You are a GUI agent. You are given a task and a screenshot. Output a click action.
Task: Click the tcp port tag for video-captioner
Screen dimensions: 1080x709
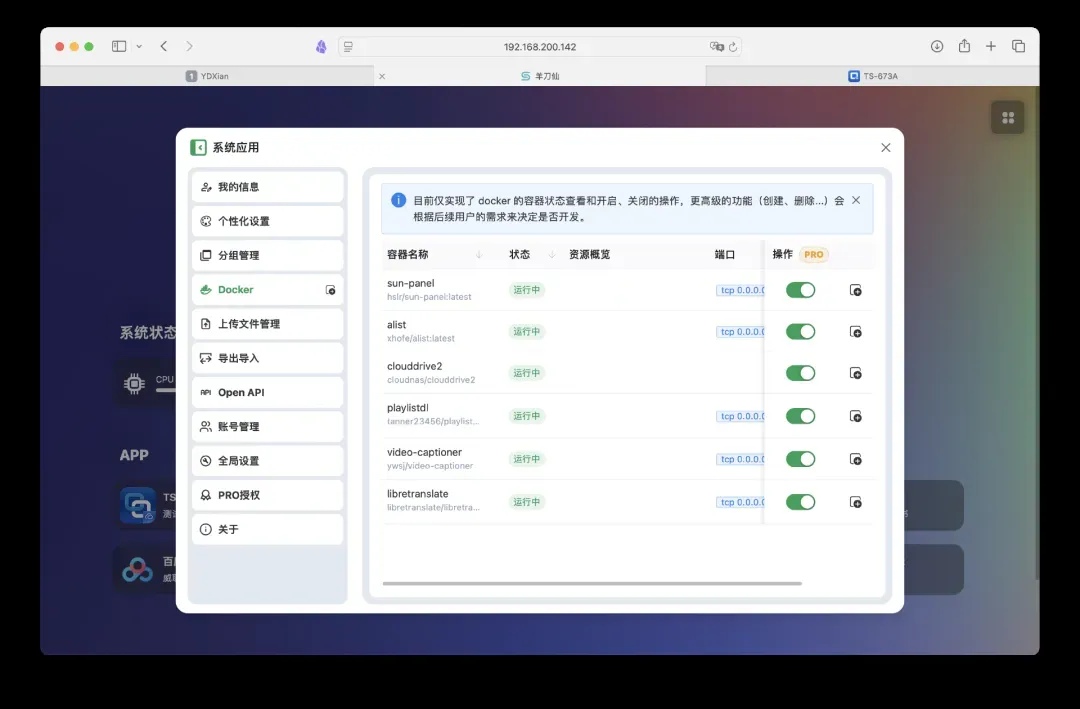[x=740, y=459]
